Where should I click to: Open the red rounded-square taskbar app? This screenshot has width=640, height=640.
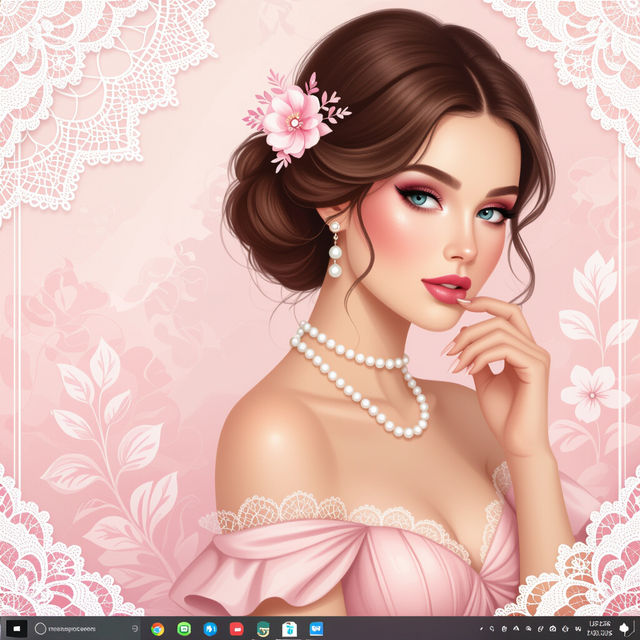[237, 629]
